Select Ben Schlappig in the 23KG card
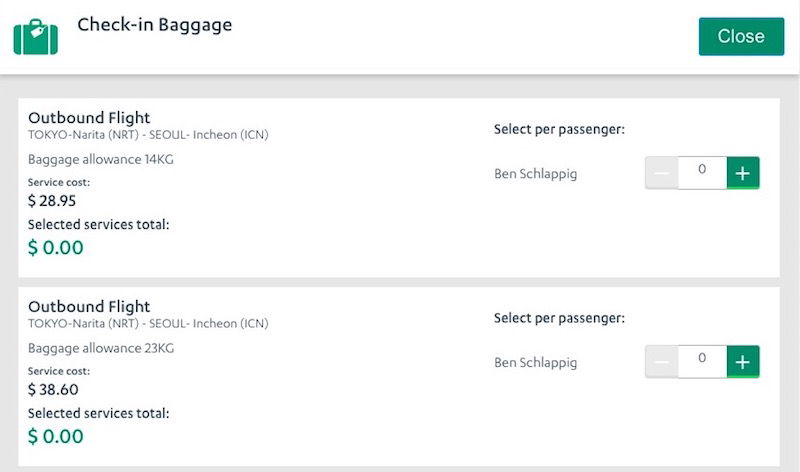Screen dimensions: 800x472 (536, 363)
